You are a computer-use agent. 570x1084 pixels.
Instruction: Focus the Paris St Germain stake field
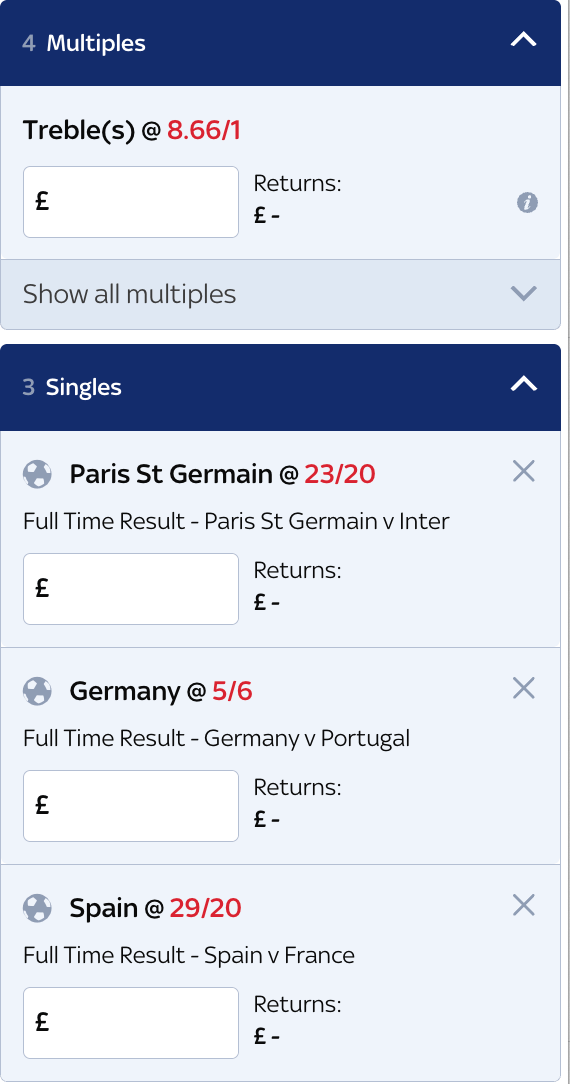click(131, 589)
